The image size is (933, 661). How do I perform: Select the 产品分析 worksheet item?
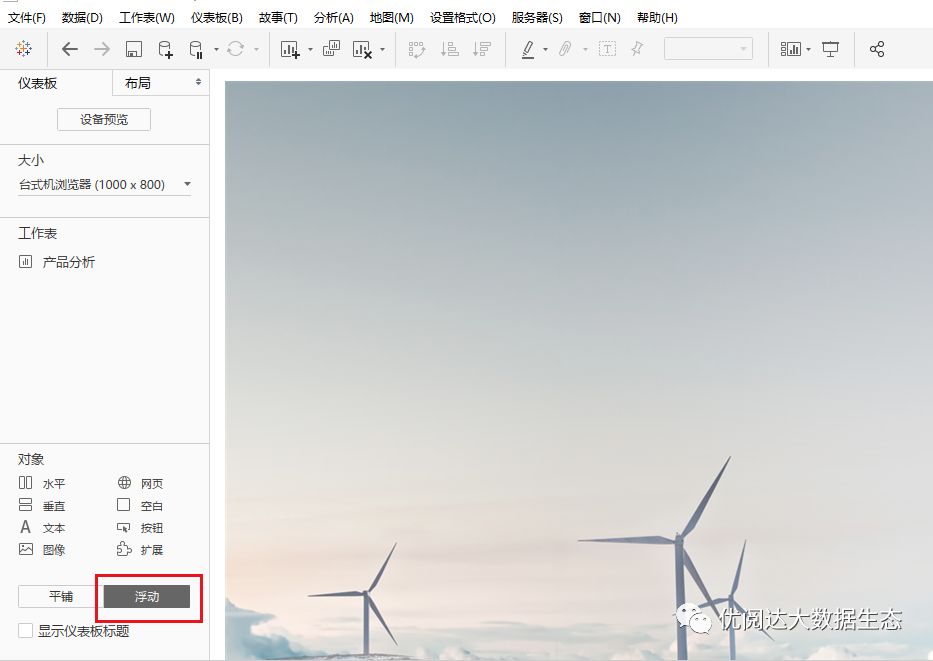[57, 262]
